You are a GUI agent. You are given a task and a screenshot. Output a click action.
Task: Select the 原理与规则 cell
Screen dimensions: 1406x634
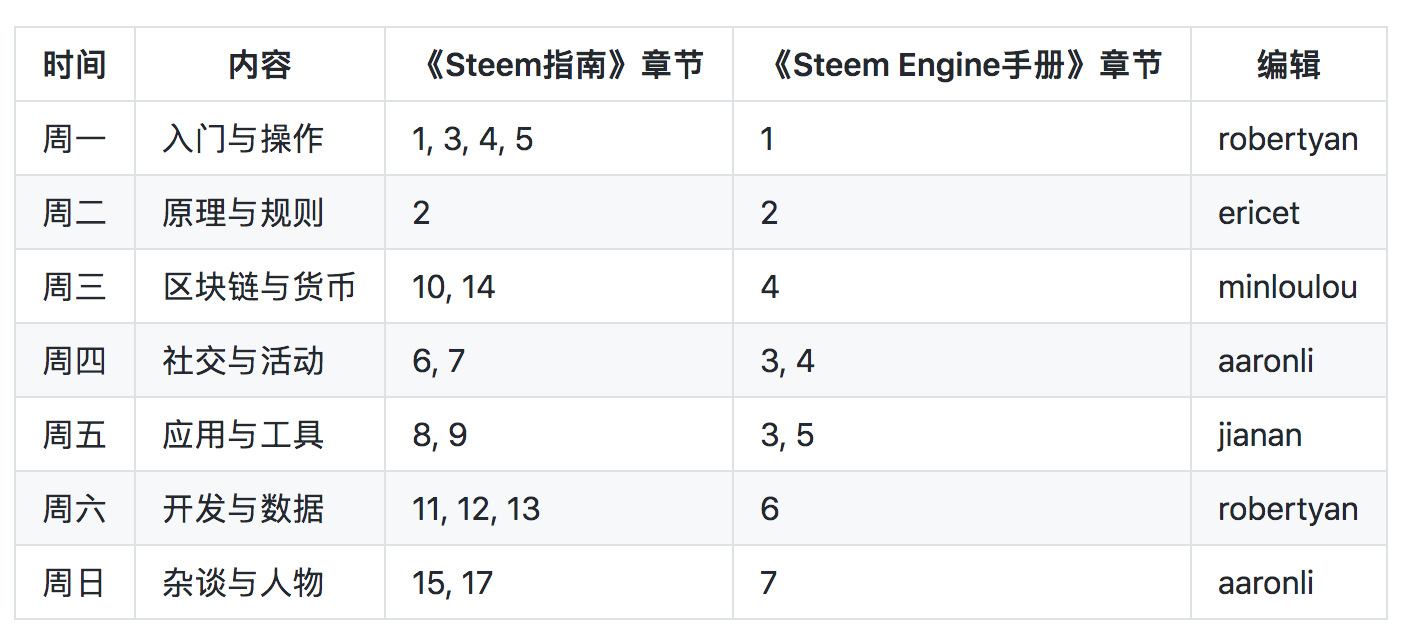coord(243,213)
